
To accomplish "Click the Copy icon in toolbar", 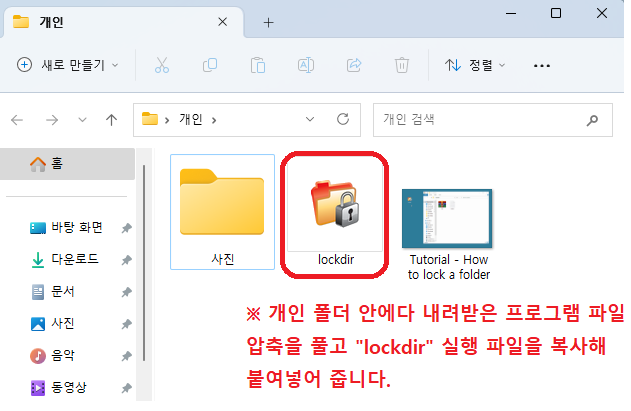I will click(210, 65).
